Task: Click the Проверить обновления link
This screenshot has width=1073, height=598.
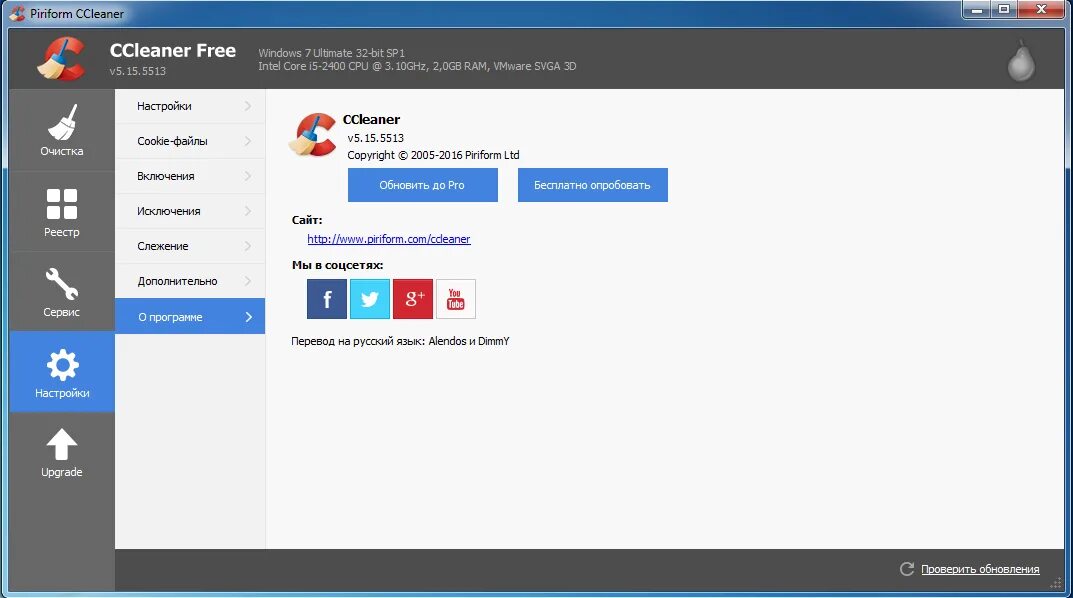Action: [x=980, y=569]
